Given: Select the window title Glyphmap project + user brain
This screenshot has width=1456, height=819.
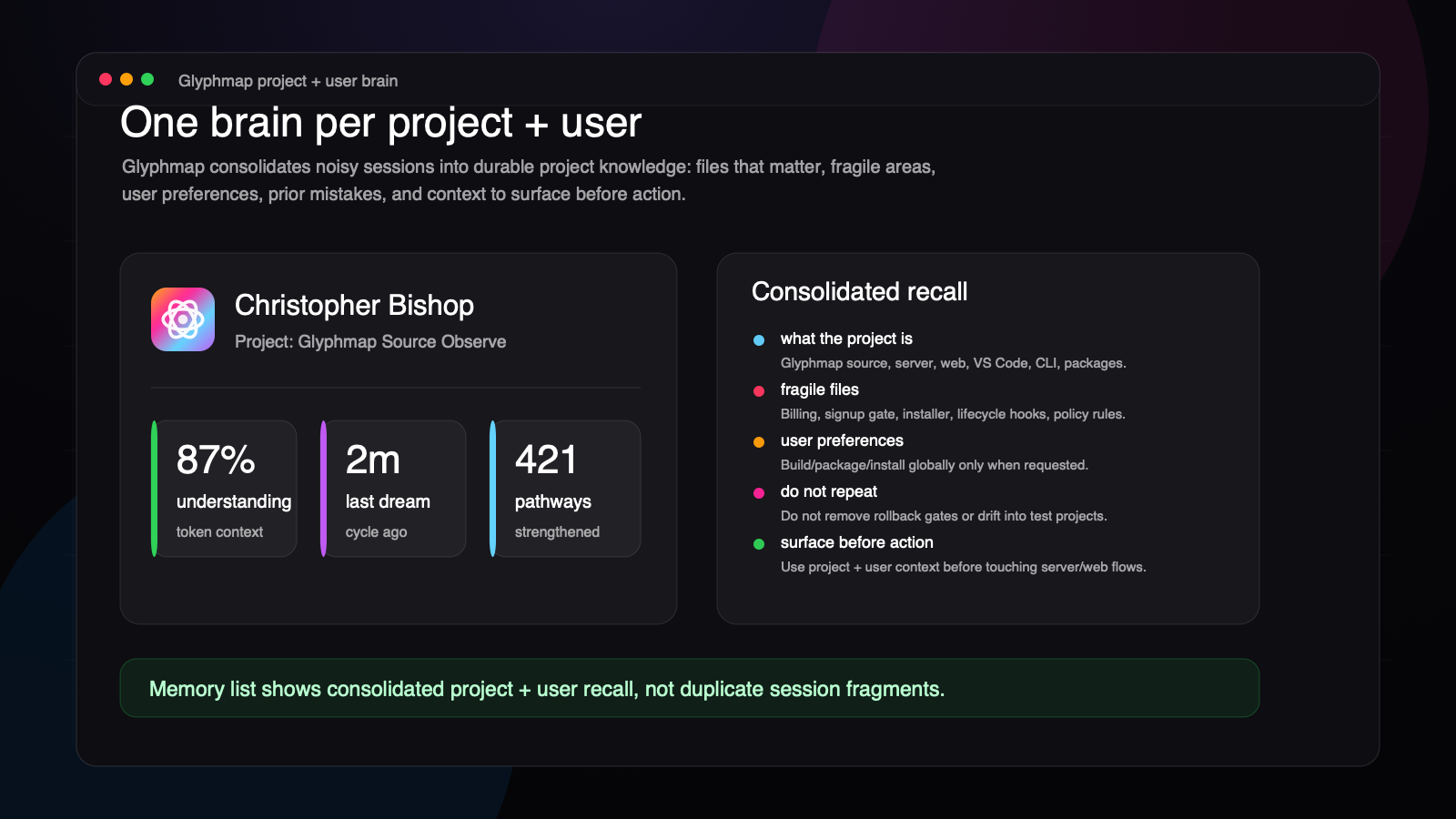Looking at the screenshot, I should (x=288, y=81).
